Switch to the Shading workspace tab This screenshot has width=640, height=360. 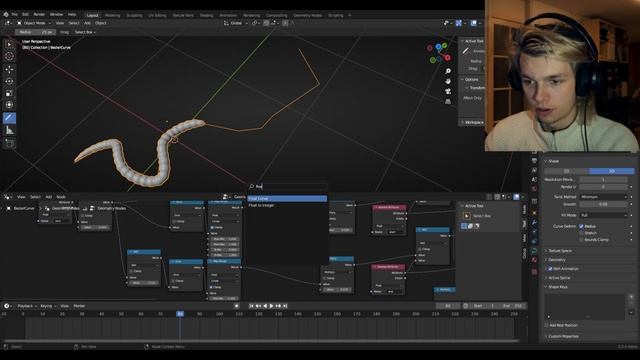pos(206,15)
